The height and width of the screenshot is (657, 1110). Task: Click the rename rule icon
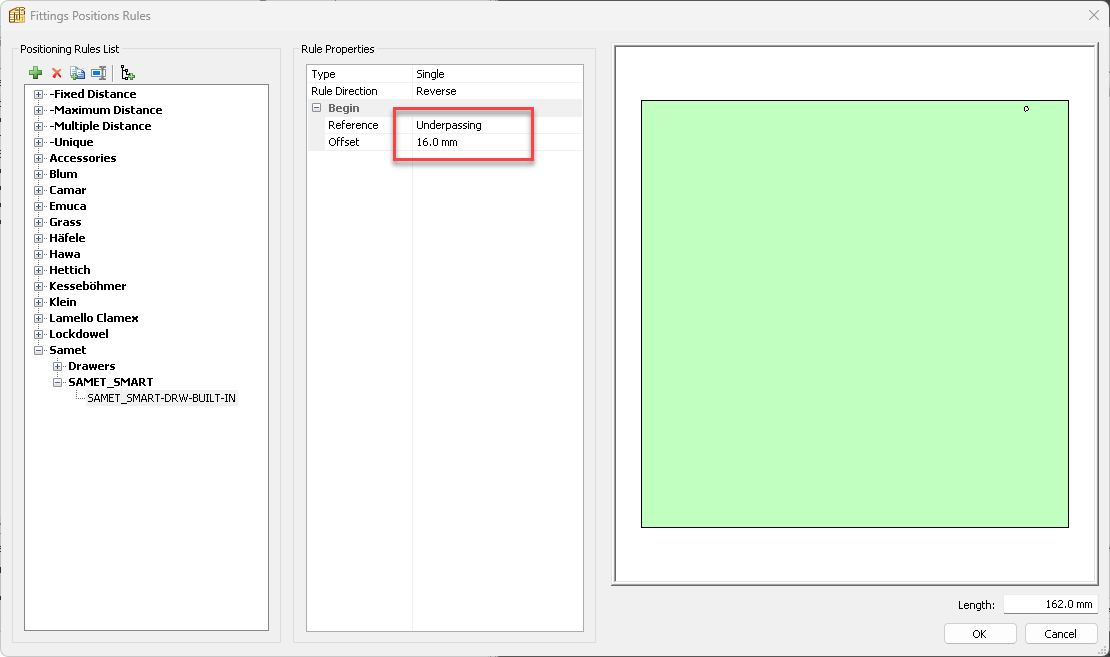coord(98,73)
